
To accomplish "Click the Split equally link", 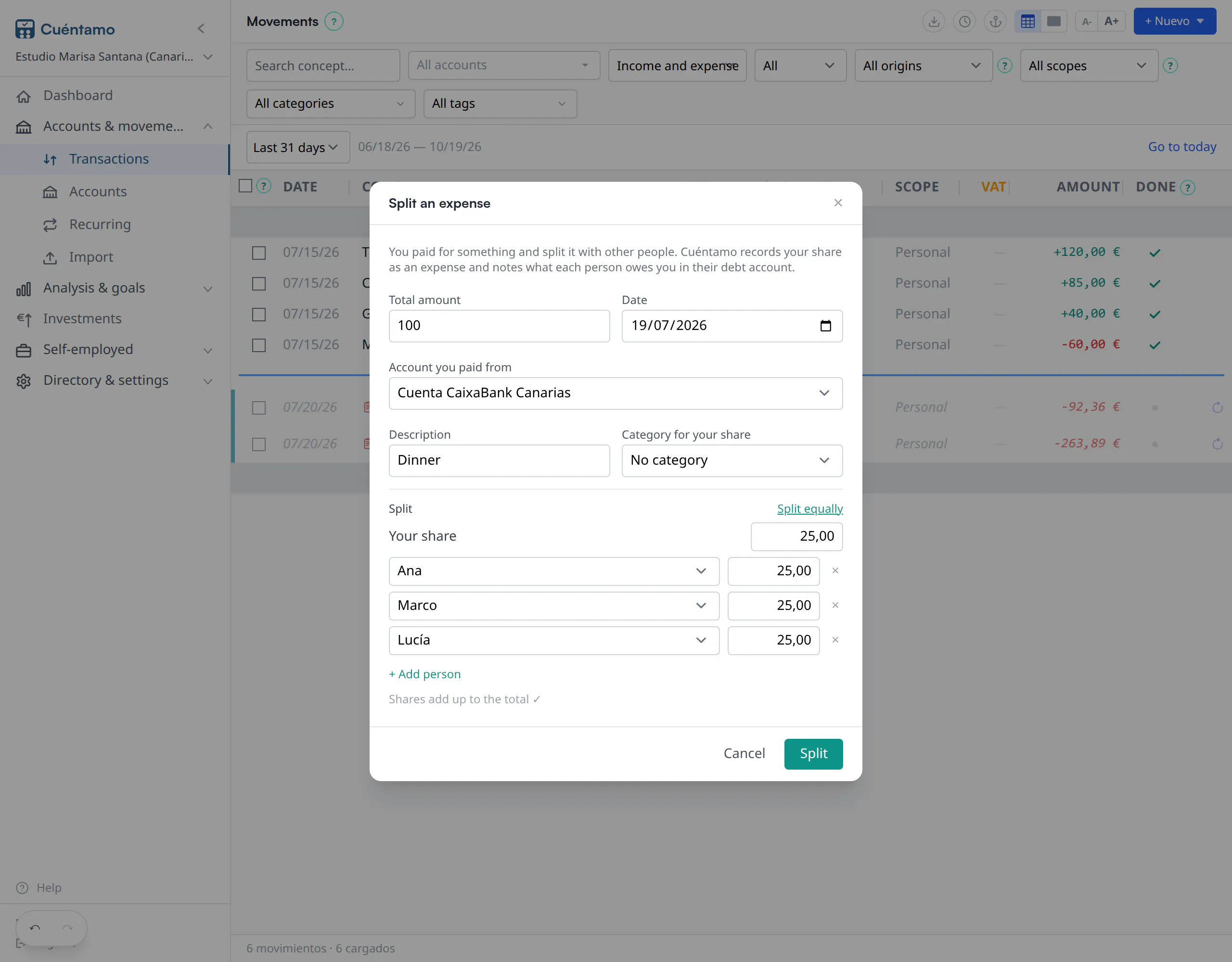I will pyautogui.click(x=809, y=508).
